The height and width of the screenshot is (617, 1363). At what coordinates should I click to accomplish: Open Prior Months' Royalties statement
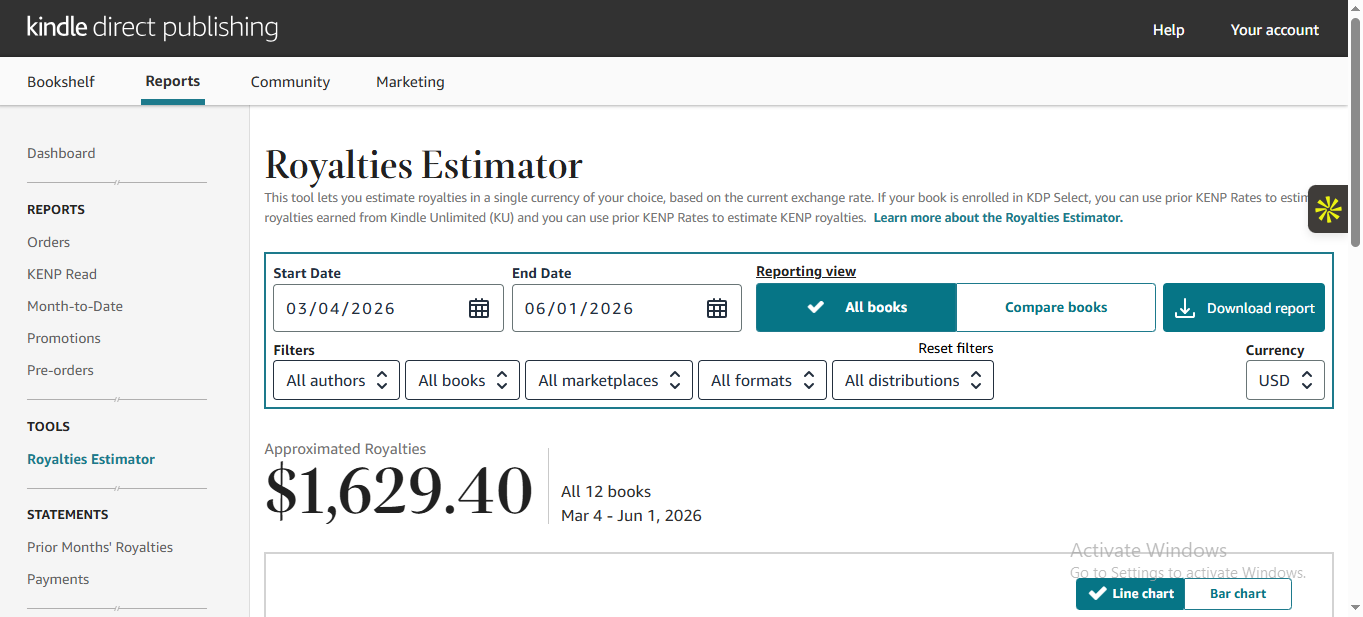click(x=100, y=547)
